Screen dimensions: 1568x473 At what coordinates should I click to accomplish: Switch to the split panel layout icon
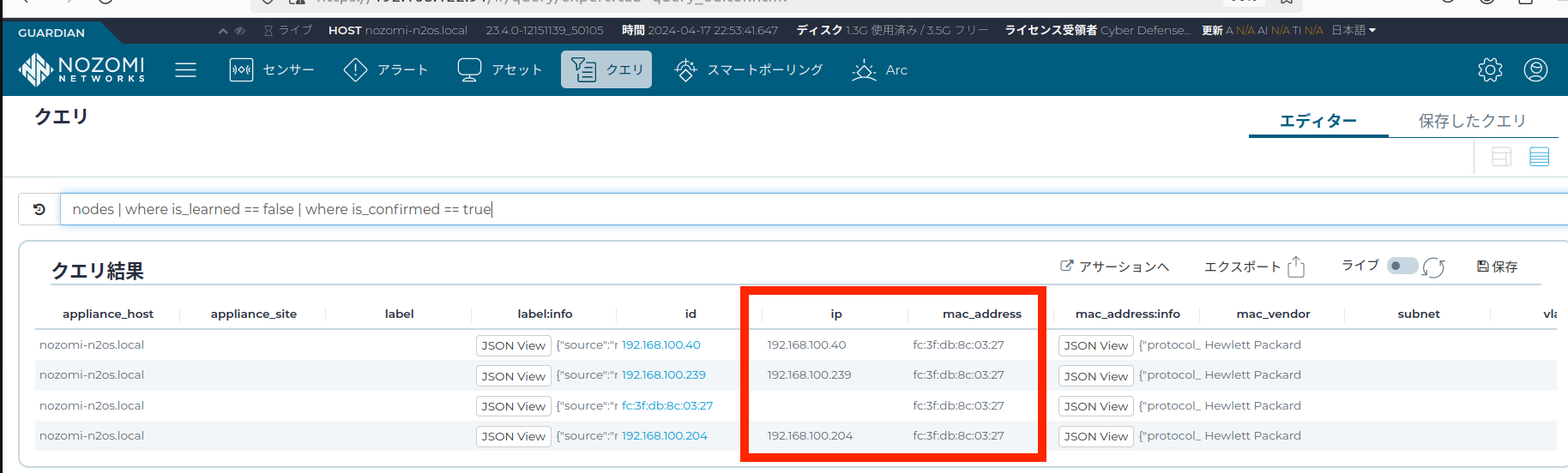[1501, 157]
